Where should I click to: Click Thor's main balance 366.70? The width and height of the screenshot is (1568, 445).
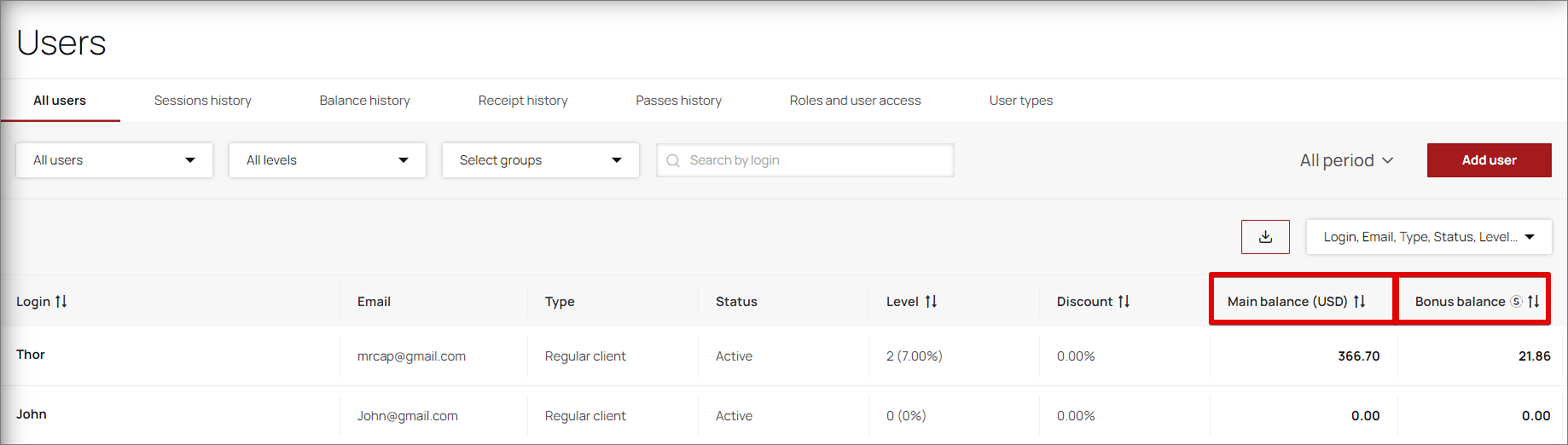[x=1359, y=356]
